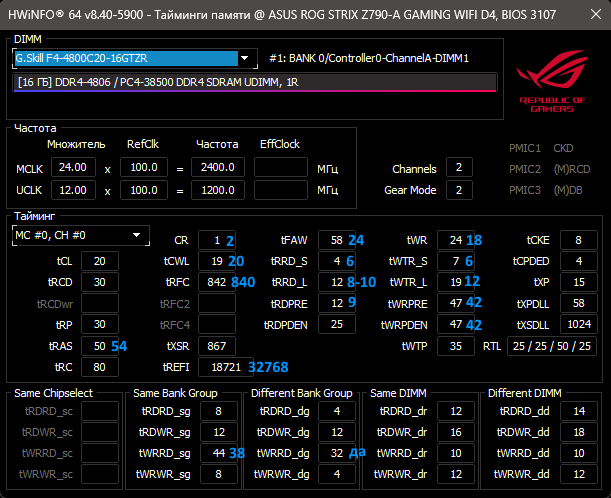The height and width of the screenshot is (498, 611).
Task: Select the tXSDLL value 1024
Action: (x=579, y=324)
